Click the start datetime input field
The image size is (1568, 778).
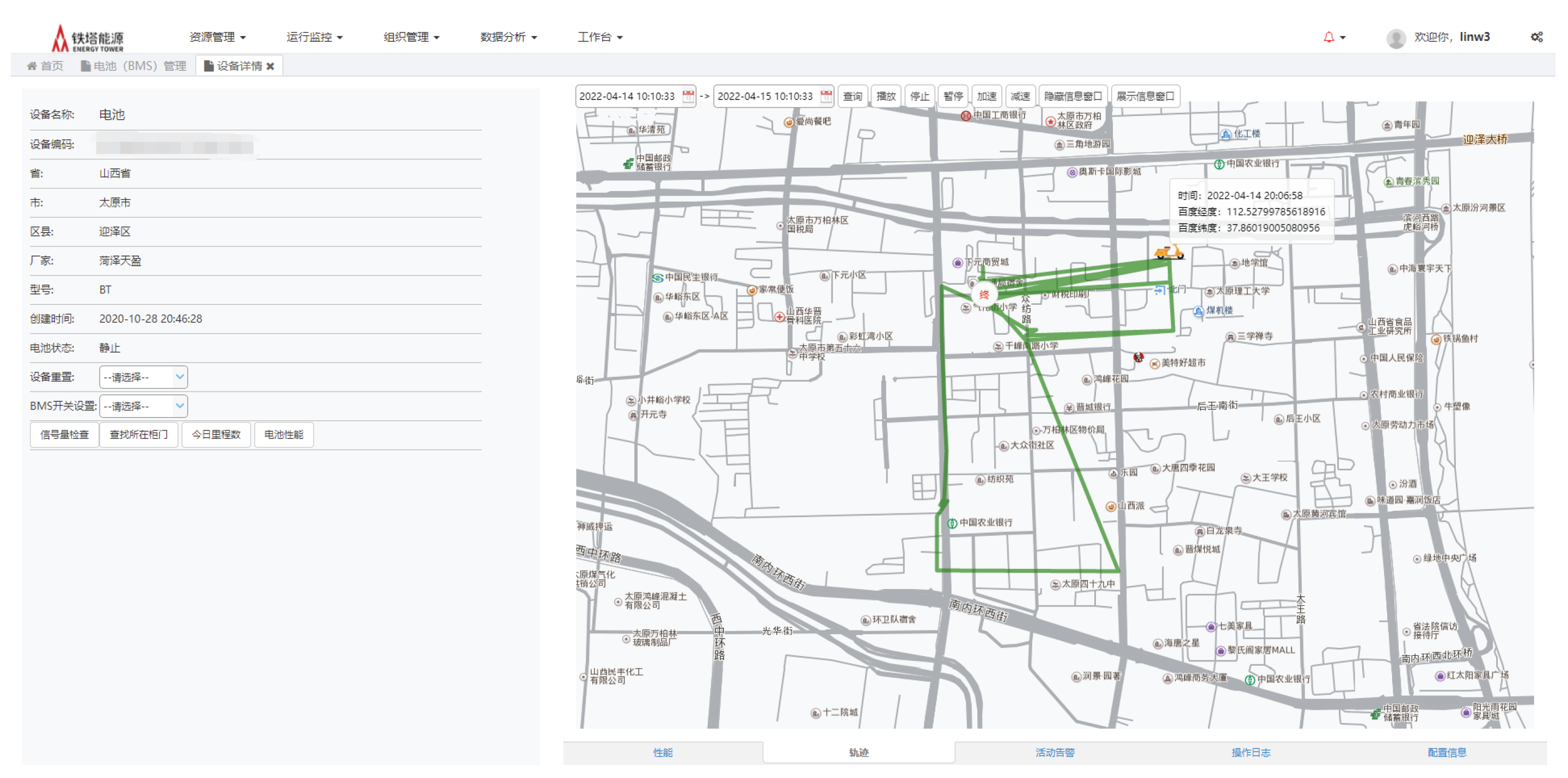pos(627,96)
